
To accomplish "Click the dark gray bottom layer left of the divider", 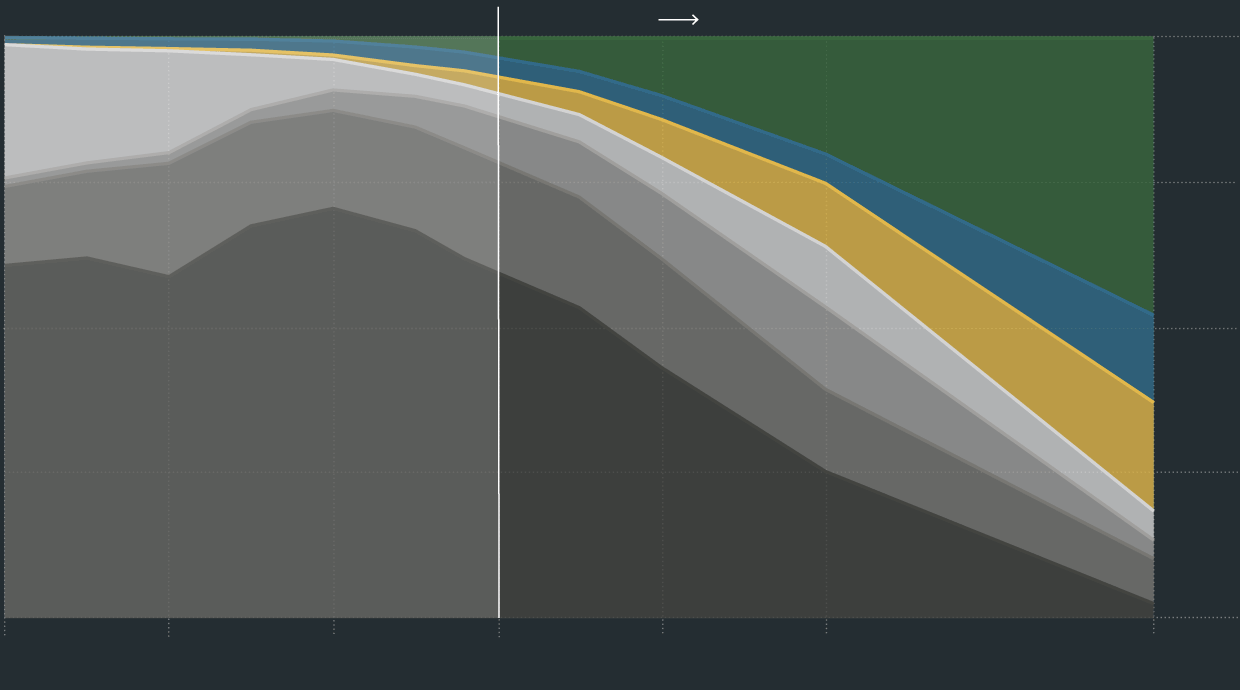I will (x=250, y=450).
